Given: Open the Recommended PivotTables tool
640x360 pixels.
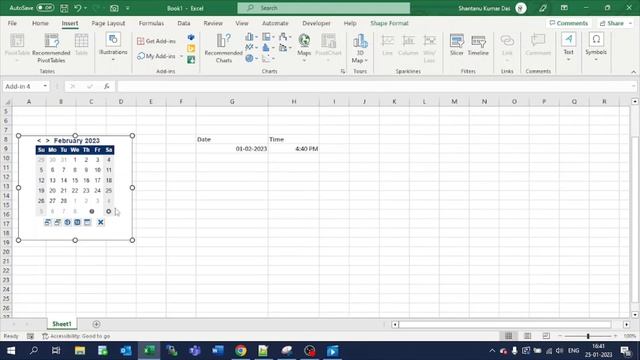Looking at the screenshot, I should coord(51,48).
